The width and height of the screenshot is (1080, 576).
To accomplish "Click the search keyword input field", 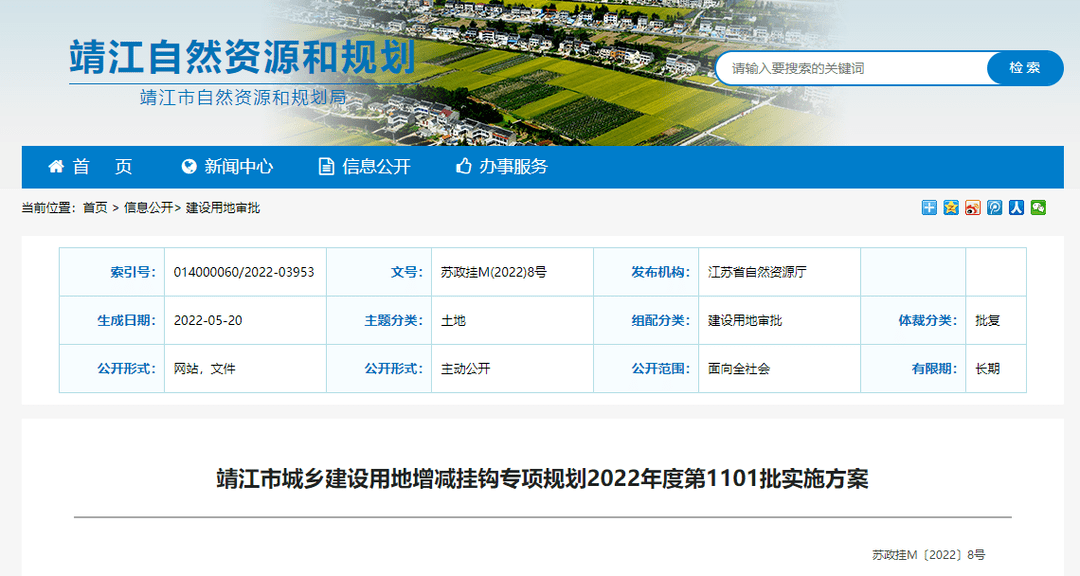I will pyautogui.click(x=850, y=68).
